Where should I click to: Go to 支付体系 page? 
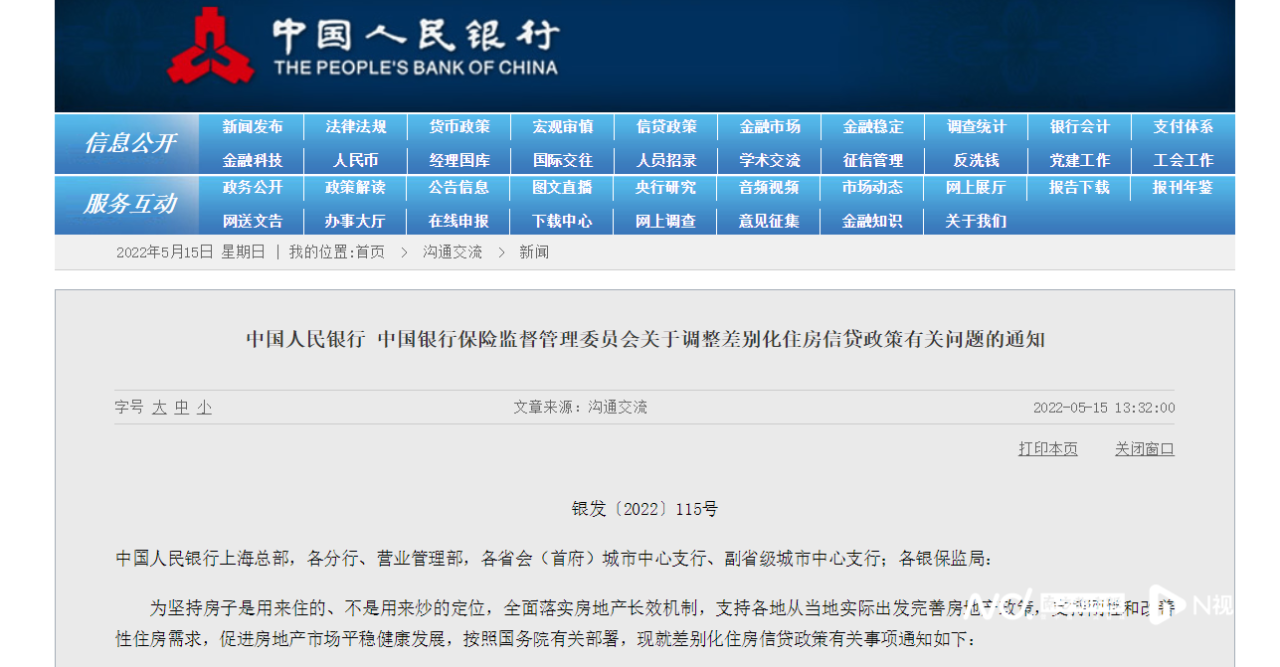(1183, 127)
